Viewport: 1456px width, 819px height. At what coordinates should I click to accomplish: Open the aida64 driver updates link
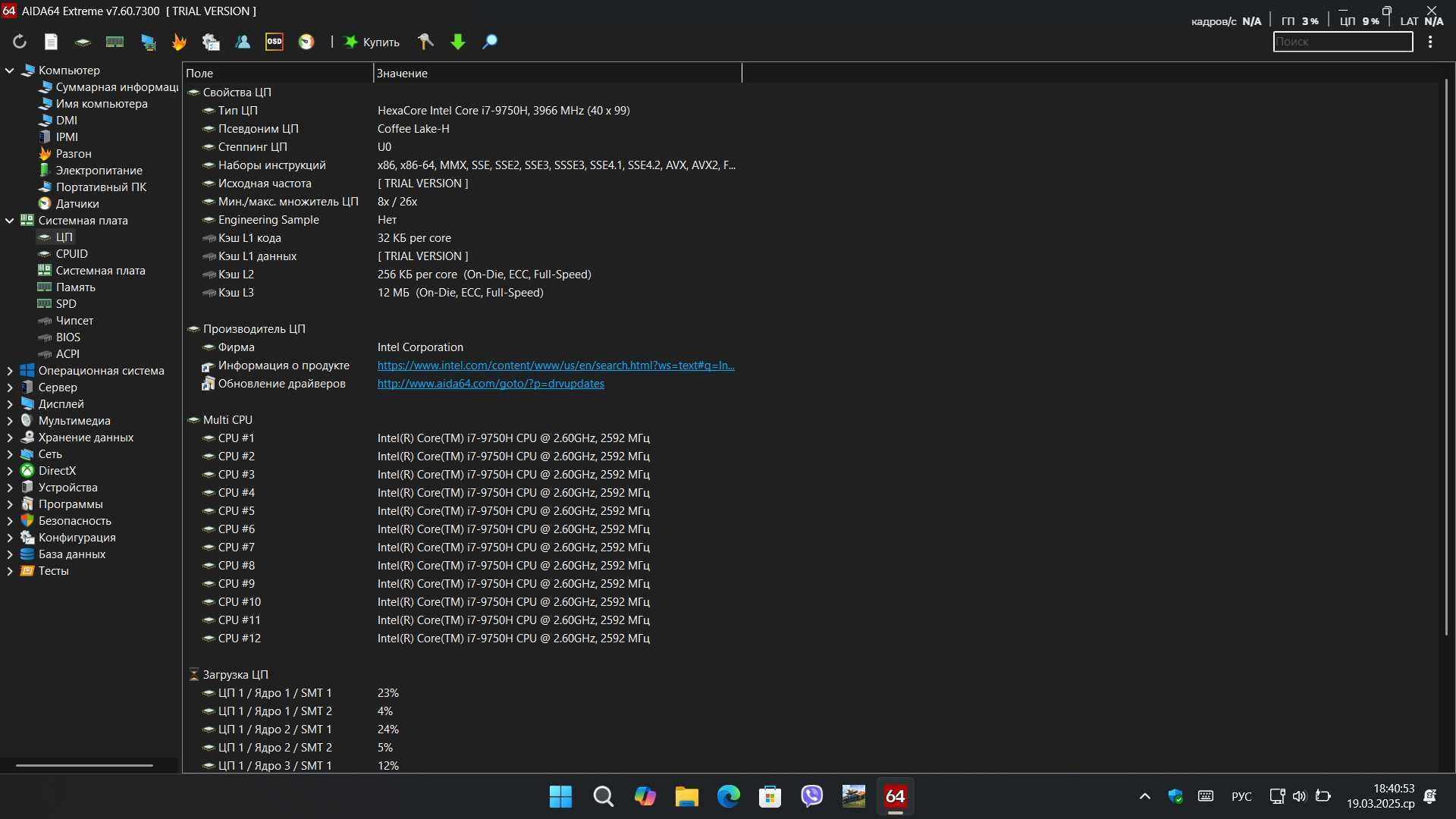(x=491, y=383)
